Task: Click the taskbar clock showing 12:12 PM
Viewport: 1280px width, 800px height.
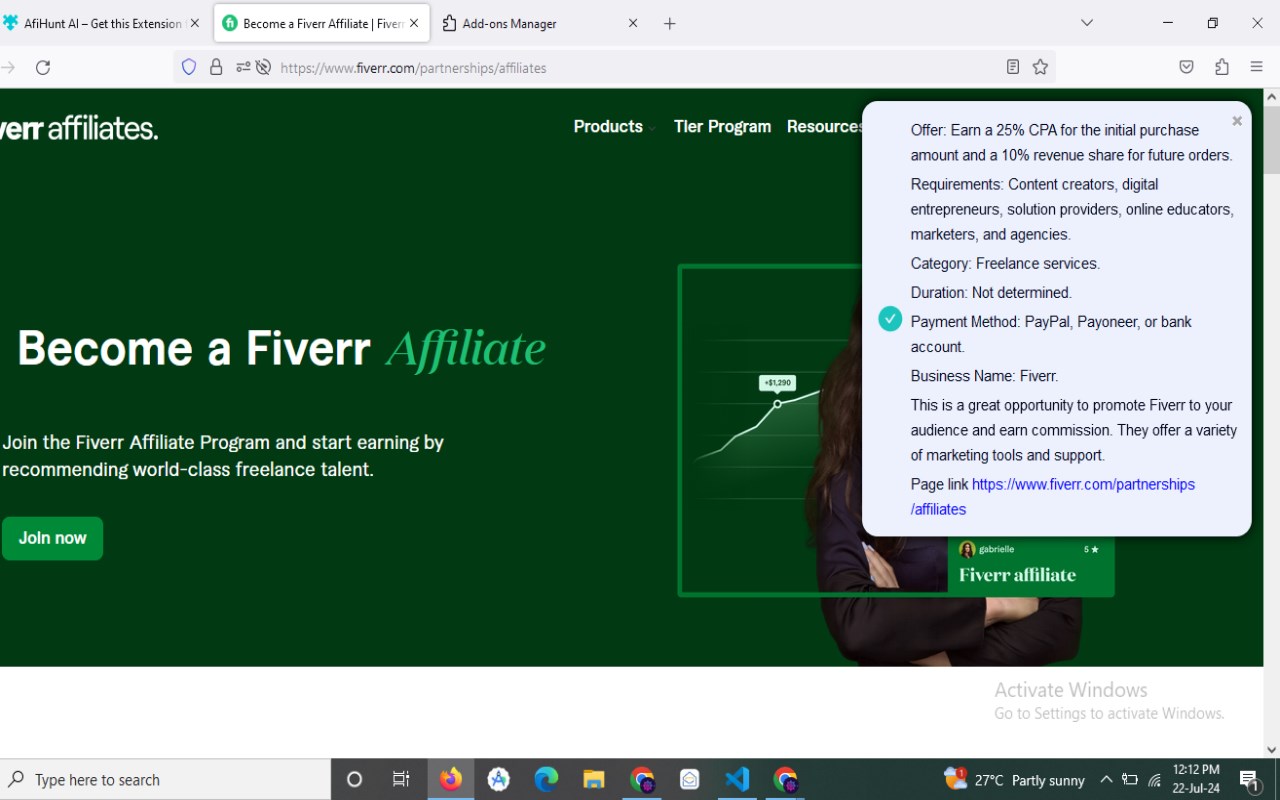Action: click(x=1196, y=779)
